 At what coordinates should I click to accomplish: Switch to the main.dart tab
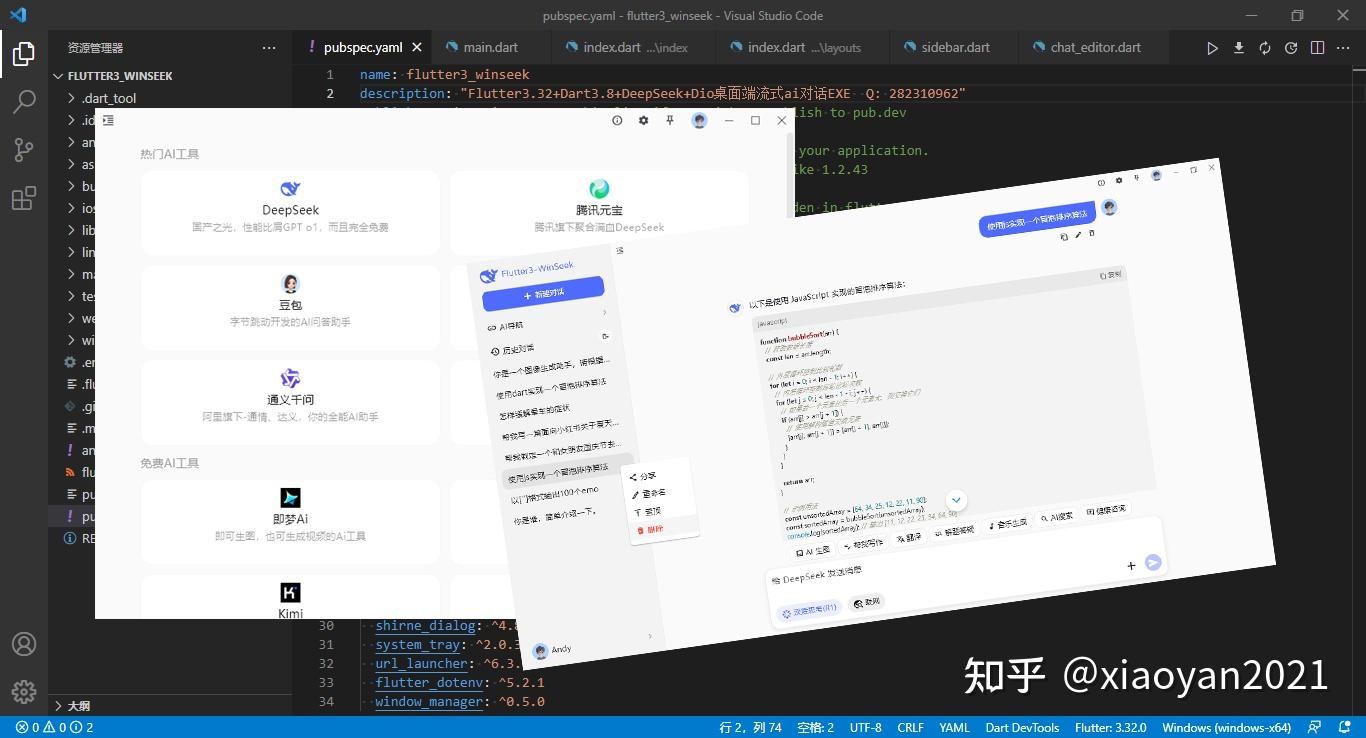point(492,47)
